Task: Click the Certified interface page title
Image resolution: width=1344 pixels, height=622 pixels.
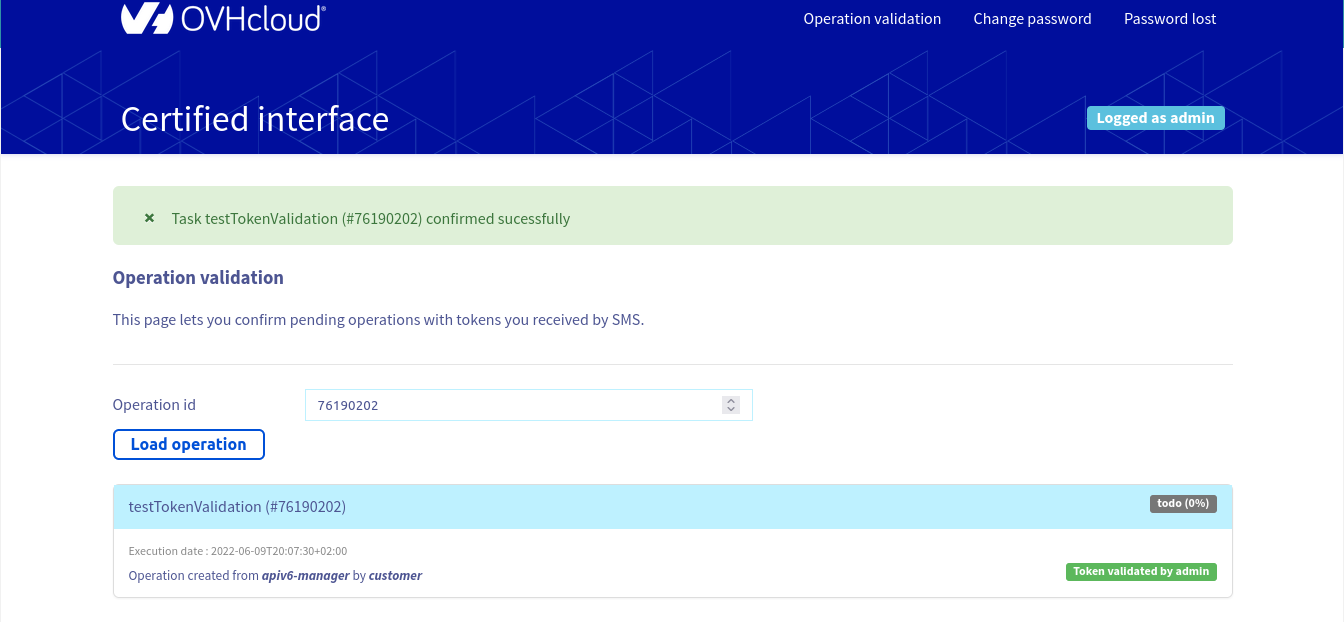Action: (254, 119)
